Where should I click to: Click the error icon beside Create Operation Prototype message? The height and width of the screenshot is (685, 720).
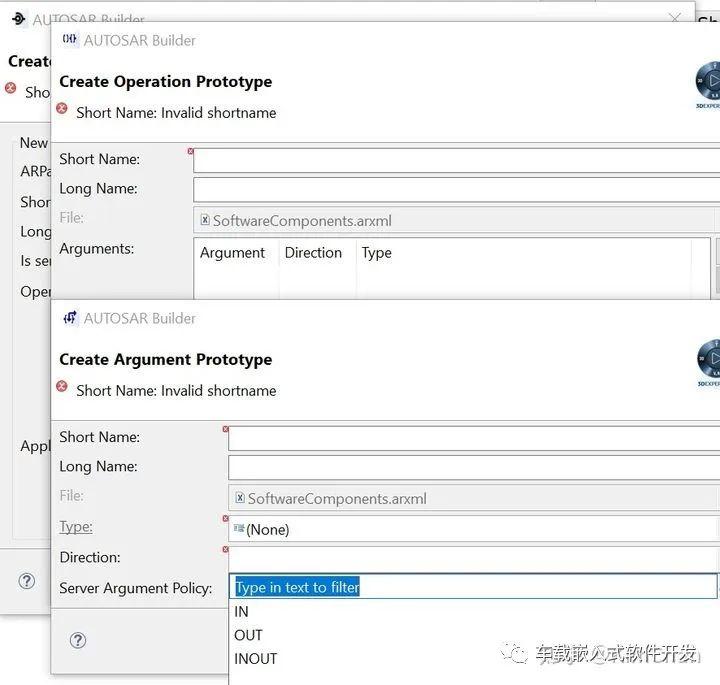click(62, 108)
